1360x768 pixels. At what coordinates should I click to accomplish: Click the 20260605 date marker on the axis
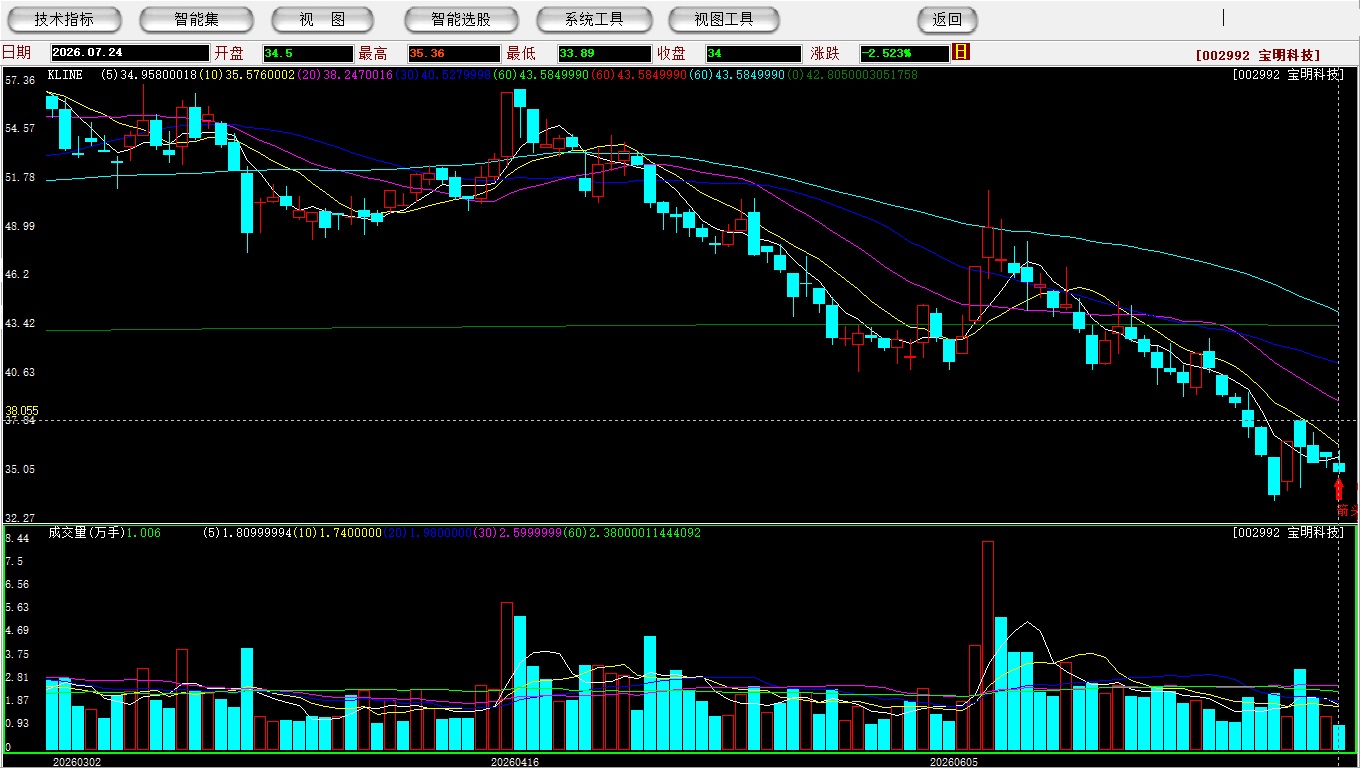pyautogui.click(x=955, y=762)
